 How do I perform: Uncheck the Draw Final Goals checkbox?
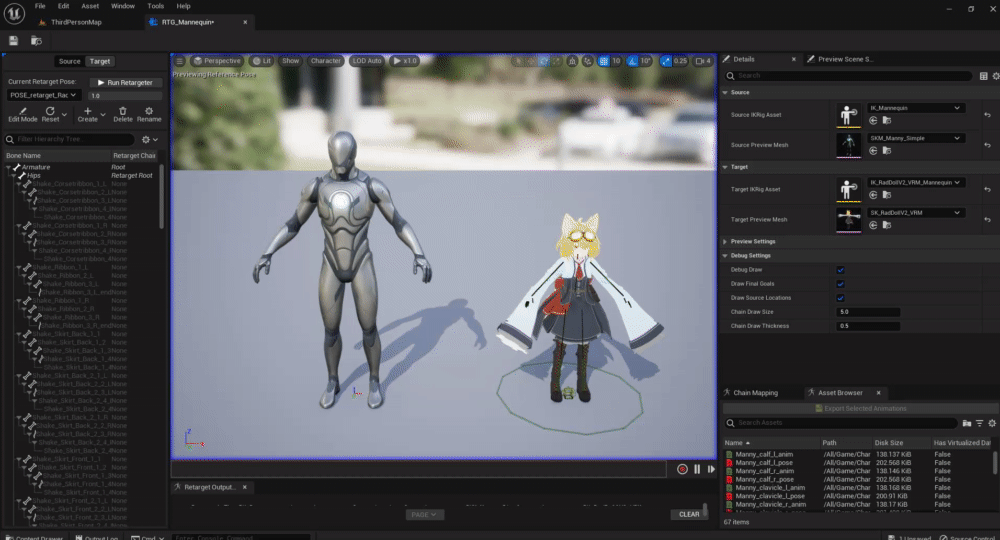840,284
